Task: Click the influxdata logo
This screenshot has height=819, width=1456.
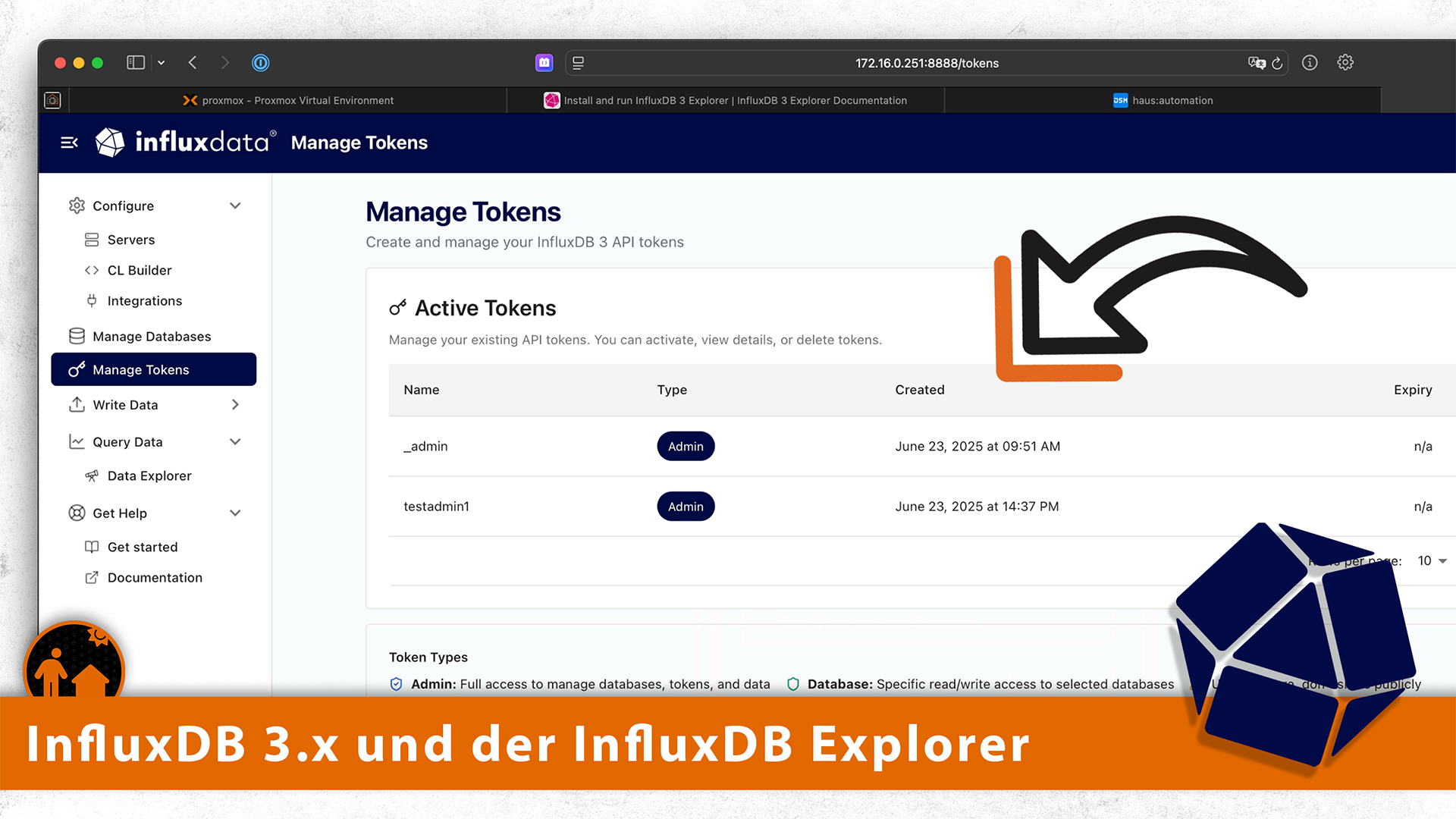Action: point(185,142)
